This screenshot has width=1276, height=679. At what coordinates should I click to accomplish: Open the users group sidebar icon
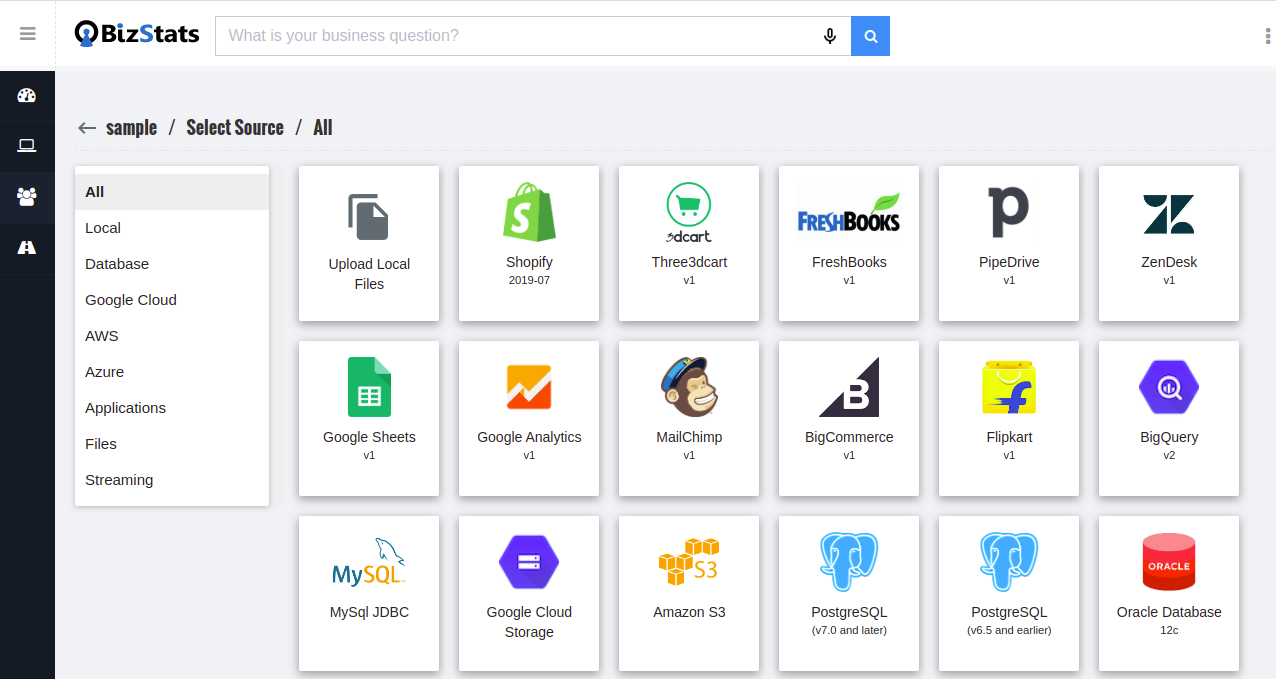point(27,196)
